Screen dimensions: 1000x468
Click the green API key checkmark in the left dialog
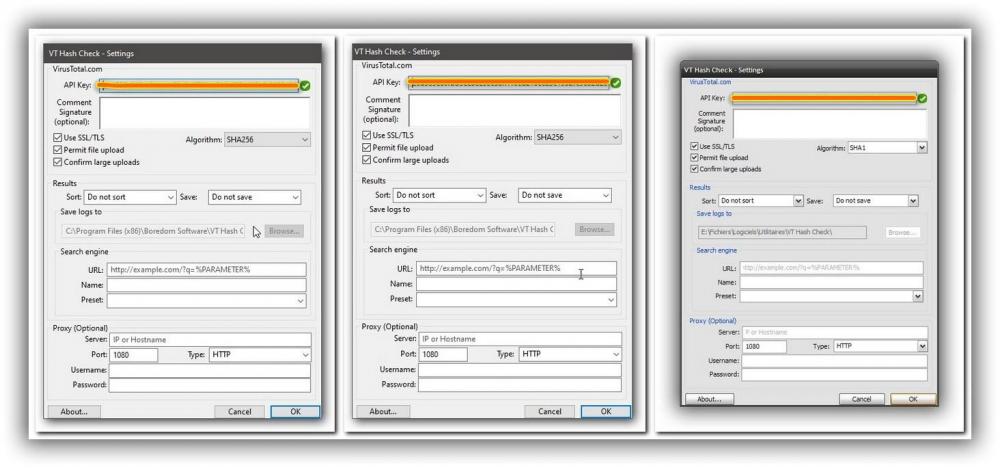tap(305, 86)
